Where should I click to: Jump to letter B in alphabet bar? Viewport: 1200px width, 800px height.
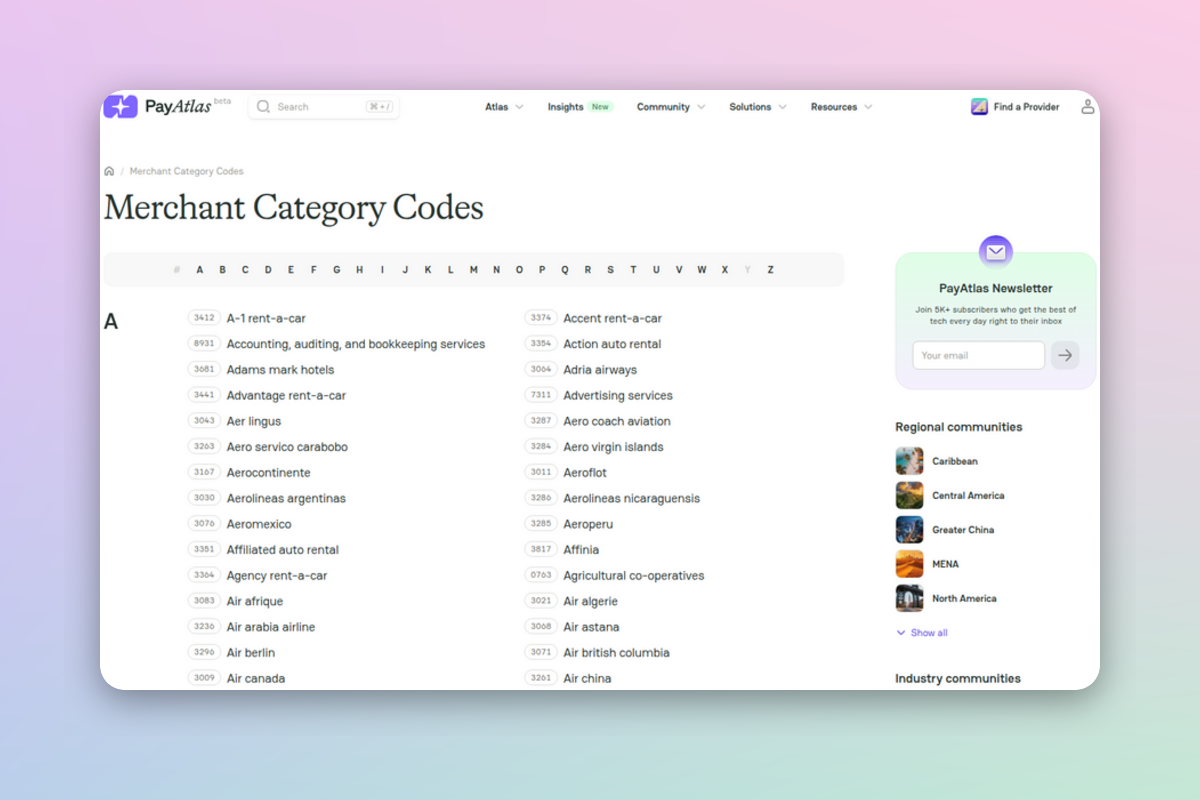[x=222, y=270]
